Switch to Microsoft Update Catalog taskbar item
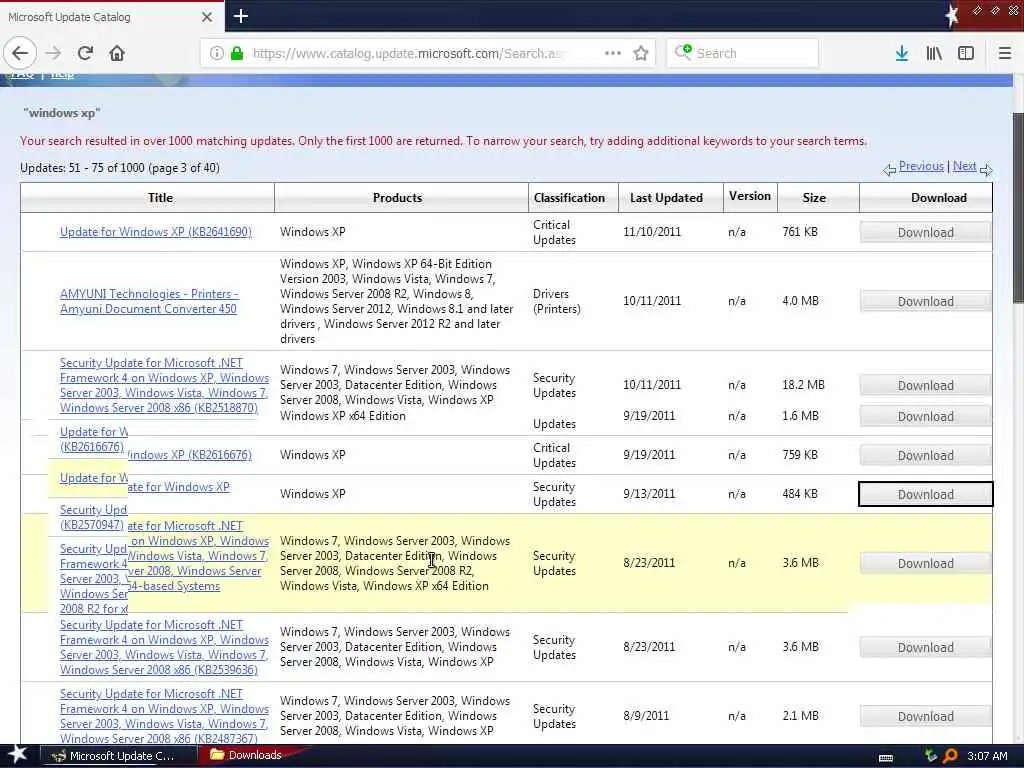The width and height of the screenshot is (1024, 768). tap(118, 756)
